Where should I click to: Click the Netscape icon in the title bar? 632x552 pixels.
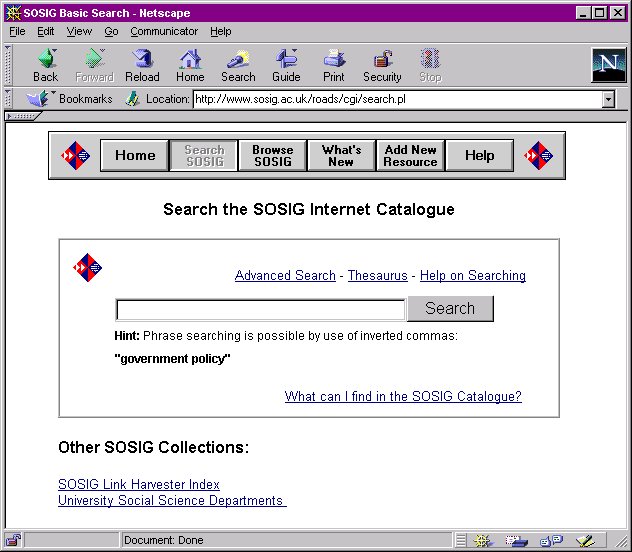(13, 13)
